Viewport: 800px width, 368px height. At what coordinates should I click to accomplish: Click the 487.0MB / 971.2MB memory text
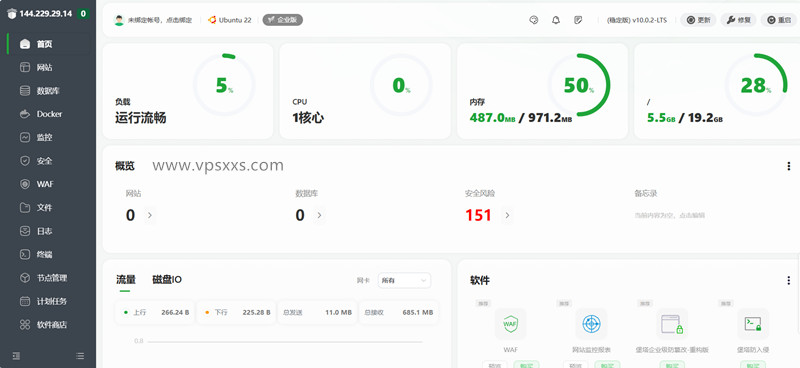point(521,118)
